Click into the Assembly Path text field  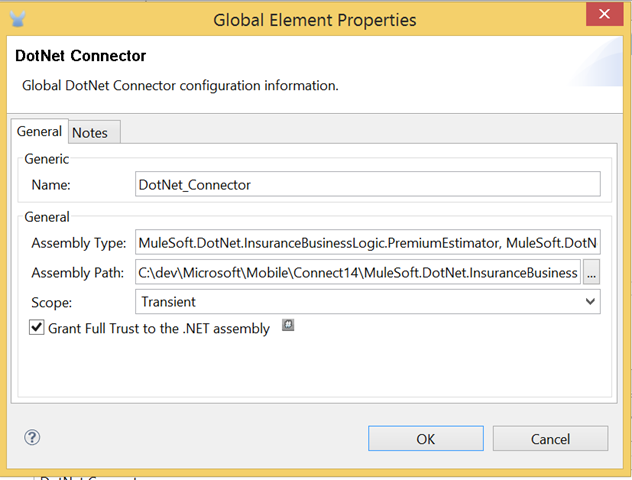tap(358, 272)
